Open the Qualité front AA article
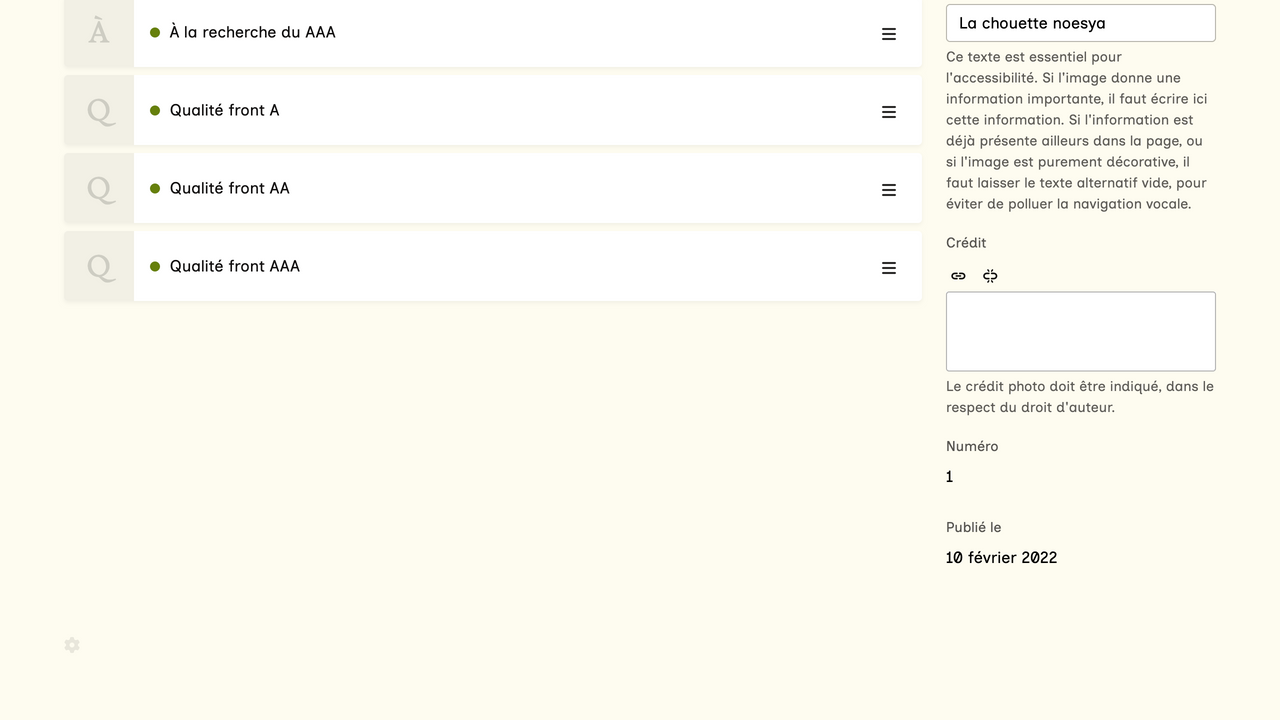The height and width of the screenshot is (720, 1280). tap(229, 188)
